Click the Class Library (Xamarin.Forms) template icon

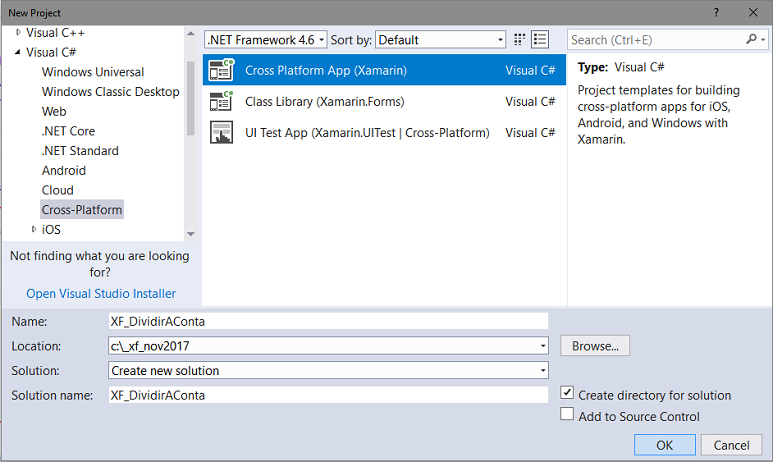point(221,101)
